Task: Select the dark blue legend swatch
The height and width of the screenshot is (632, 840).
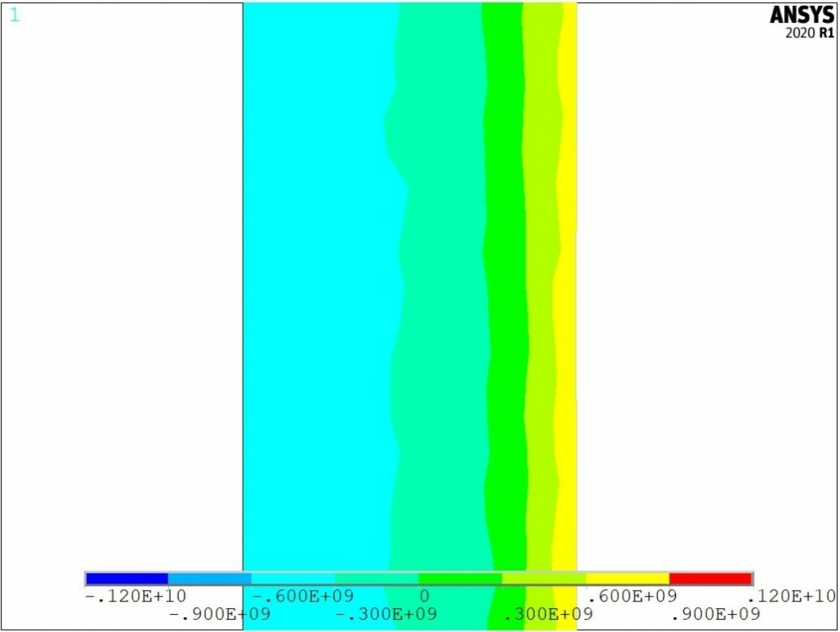Action: (126, 579)
